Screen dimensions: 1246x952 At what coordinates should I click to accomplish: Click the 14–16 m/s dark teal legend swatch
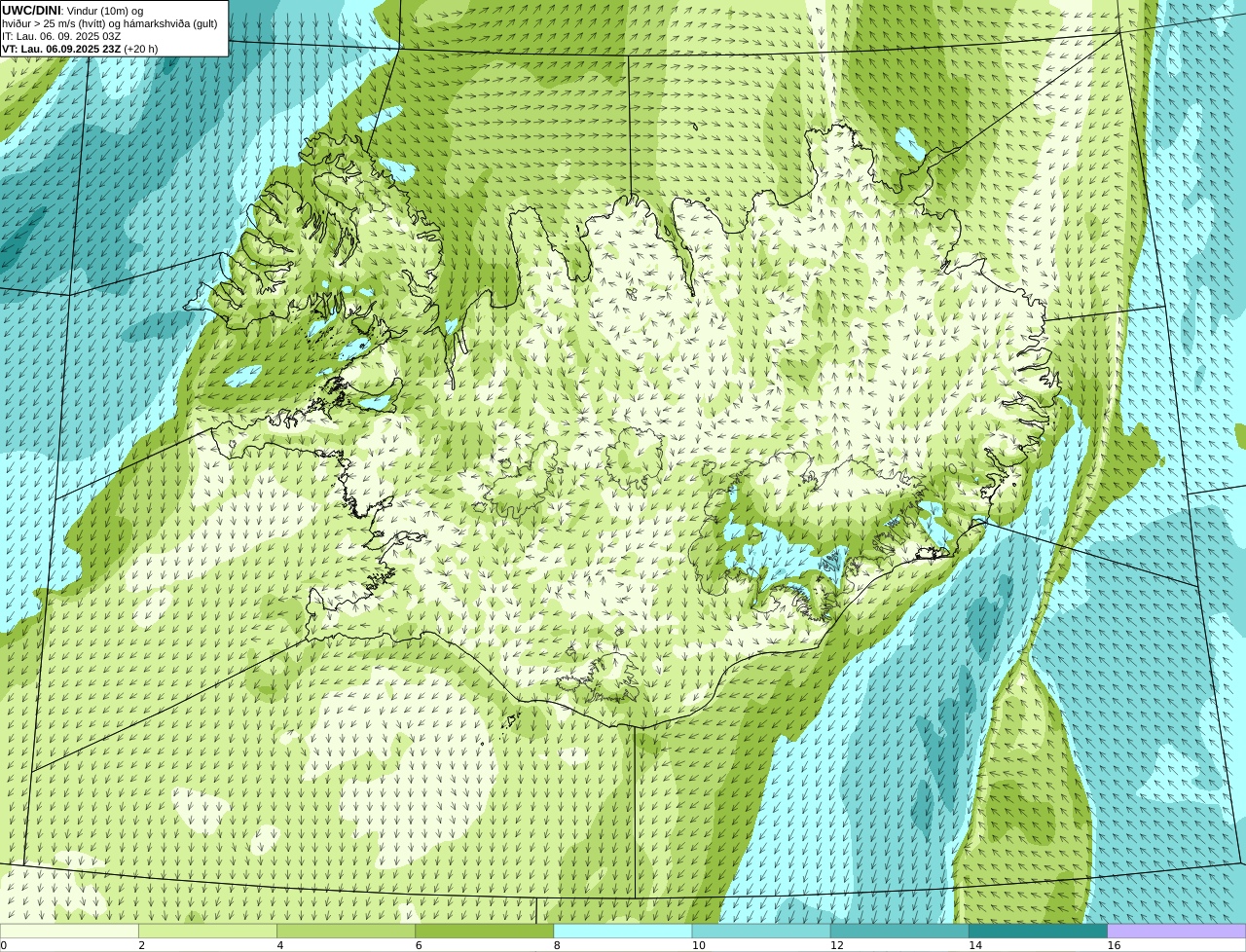[1038, 931]
